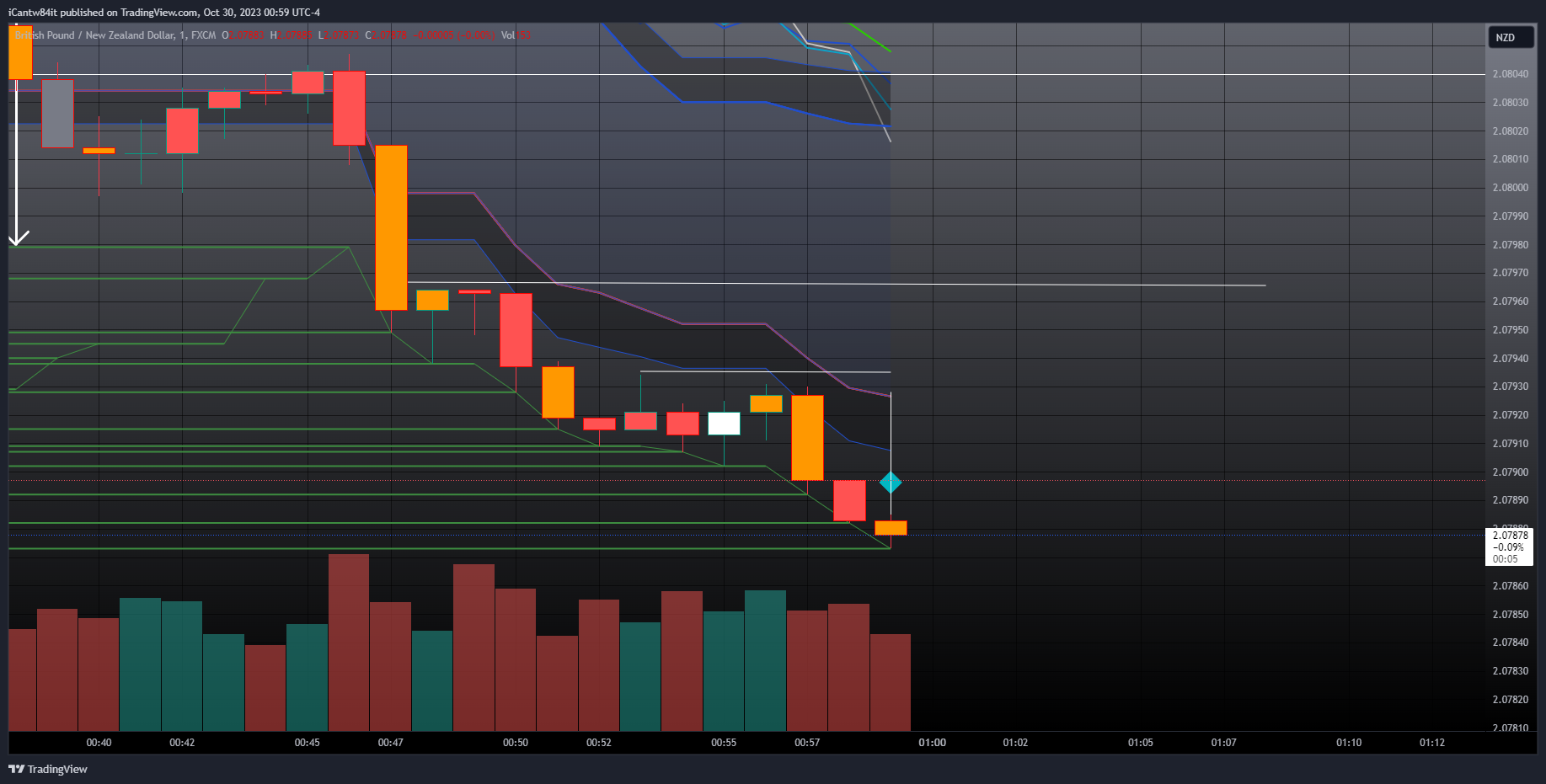Click price axis label 2.07940
This screenshot has height=784, width=1546.
click(x=1510, y=359)
